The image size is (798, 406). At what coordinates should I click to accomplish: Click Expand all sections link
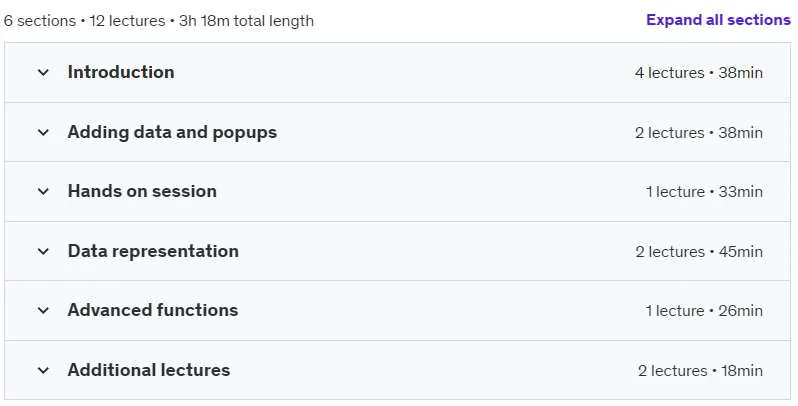(x=718, y=20)
